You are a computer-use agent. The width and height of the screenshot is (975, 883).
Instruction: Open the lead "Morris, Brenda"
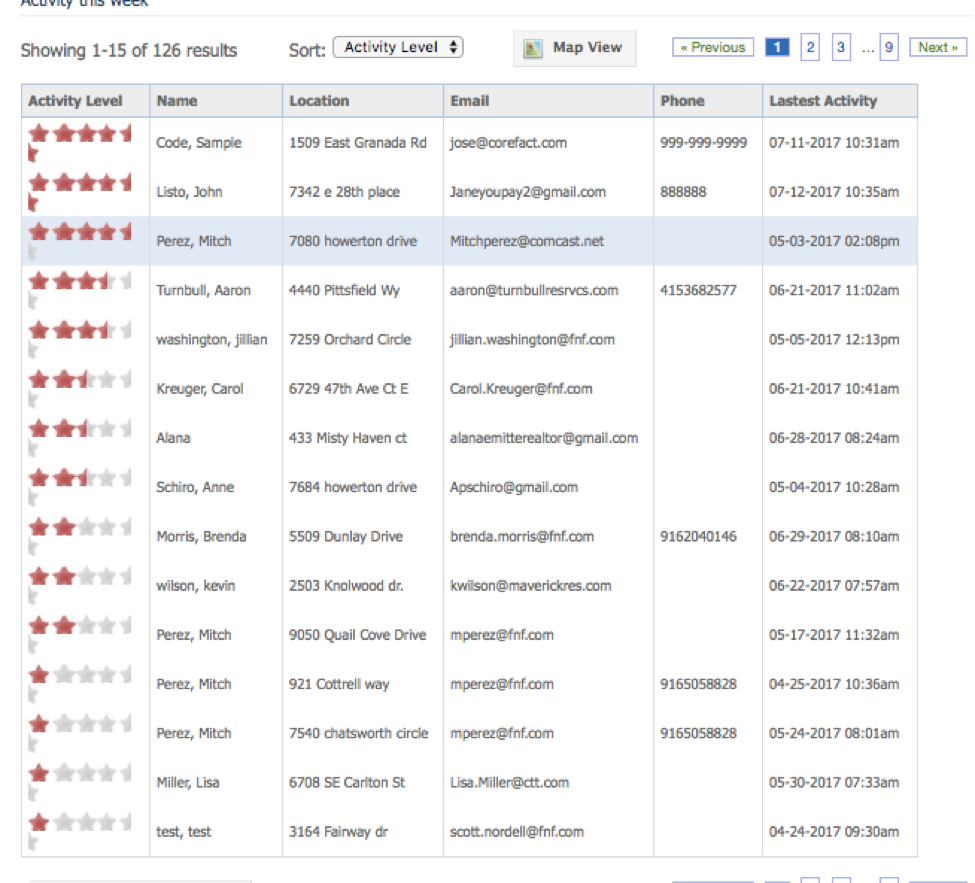coord(201,536)
